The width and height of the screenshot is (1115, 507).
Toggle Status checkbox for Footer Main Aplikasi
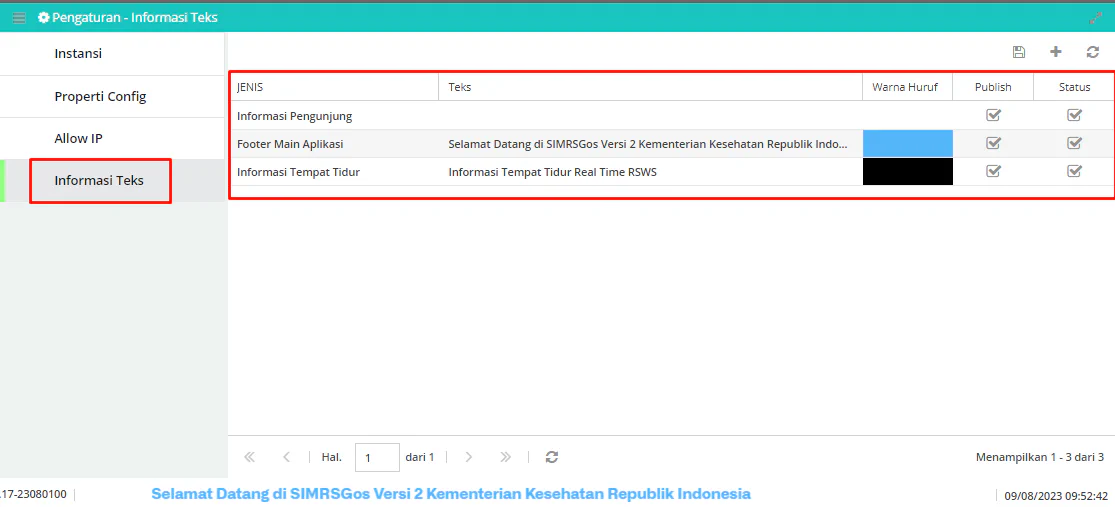1074,143
